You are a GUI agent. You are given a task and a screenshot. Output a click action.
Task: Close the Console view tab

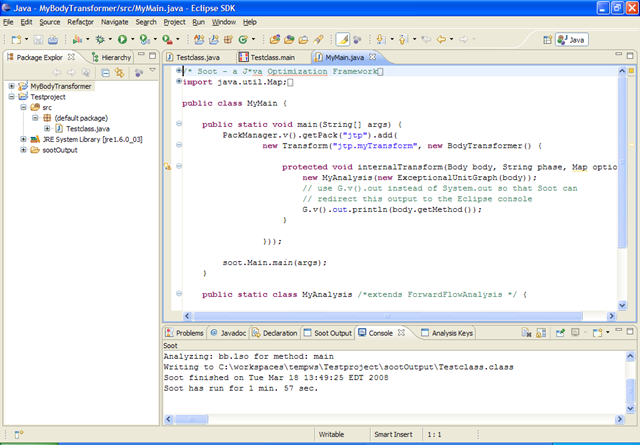coord(401,333)
